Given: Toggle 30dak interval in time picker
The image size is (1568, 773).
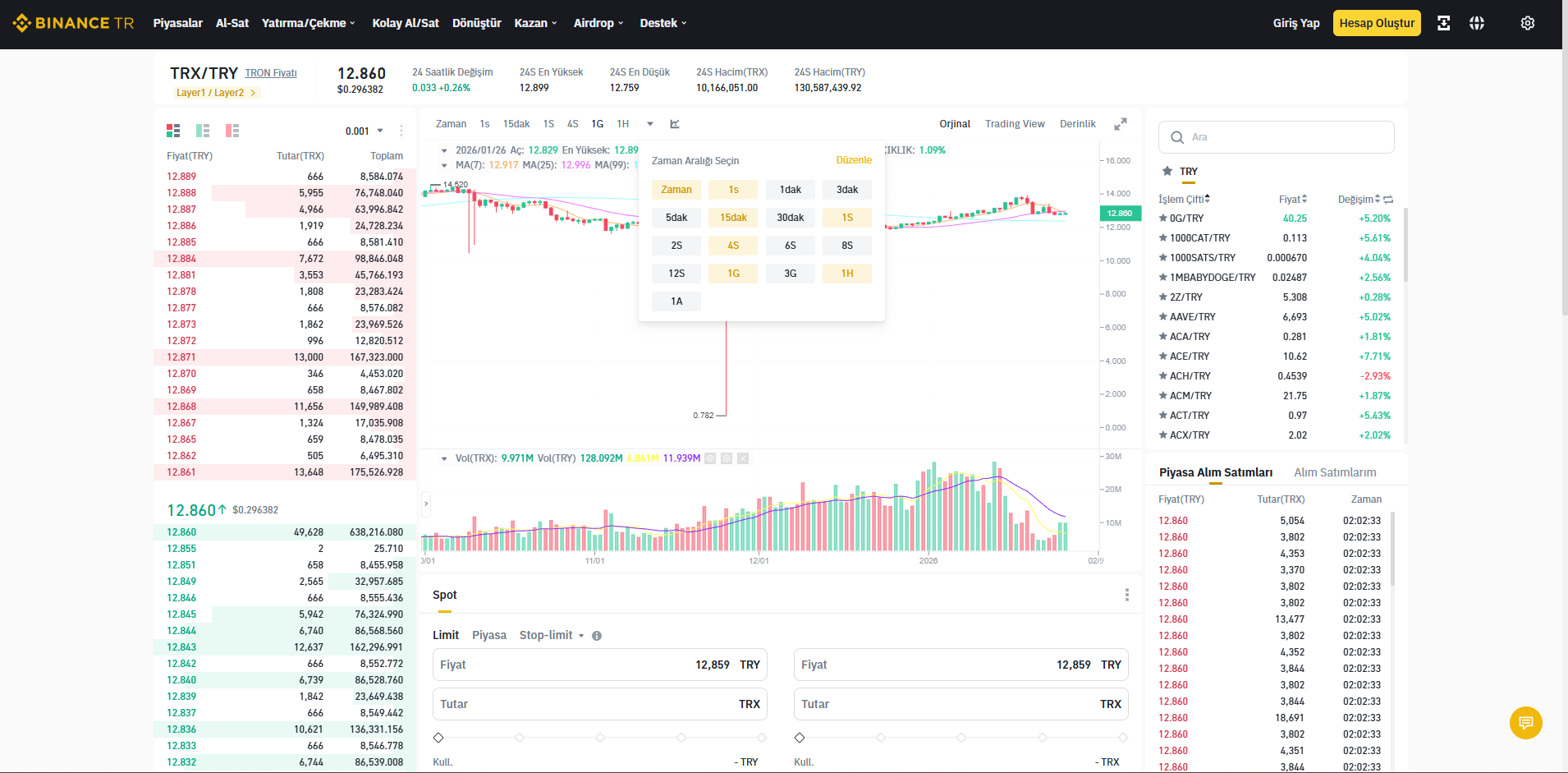Looking at the screenshot, I should (x=790, y=218).
